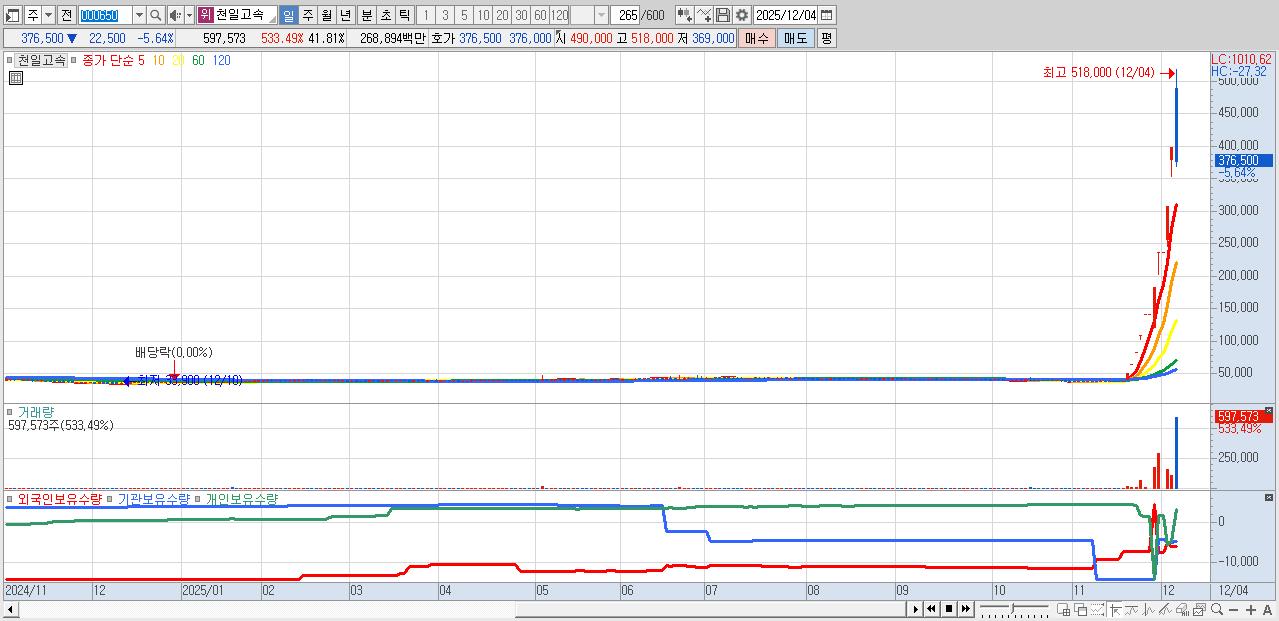Switch to 주 weekly chart period
This screenshot has height=621, width=1279.
(x=307, y=15)
